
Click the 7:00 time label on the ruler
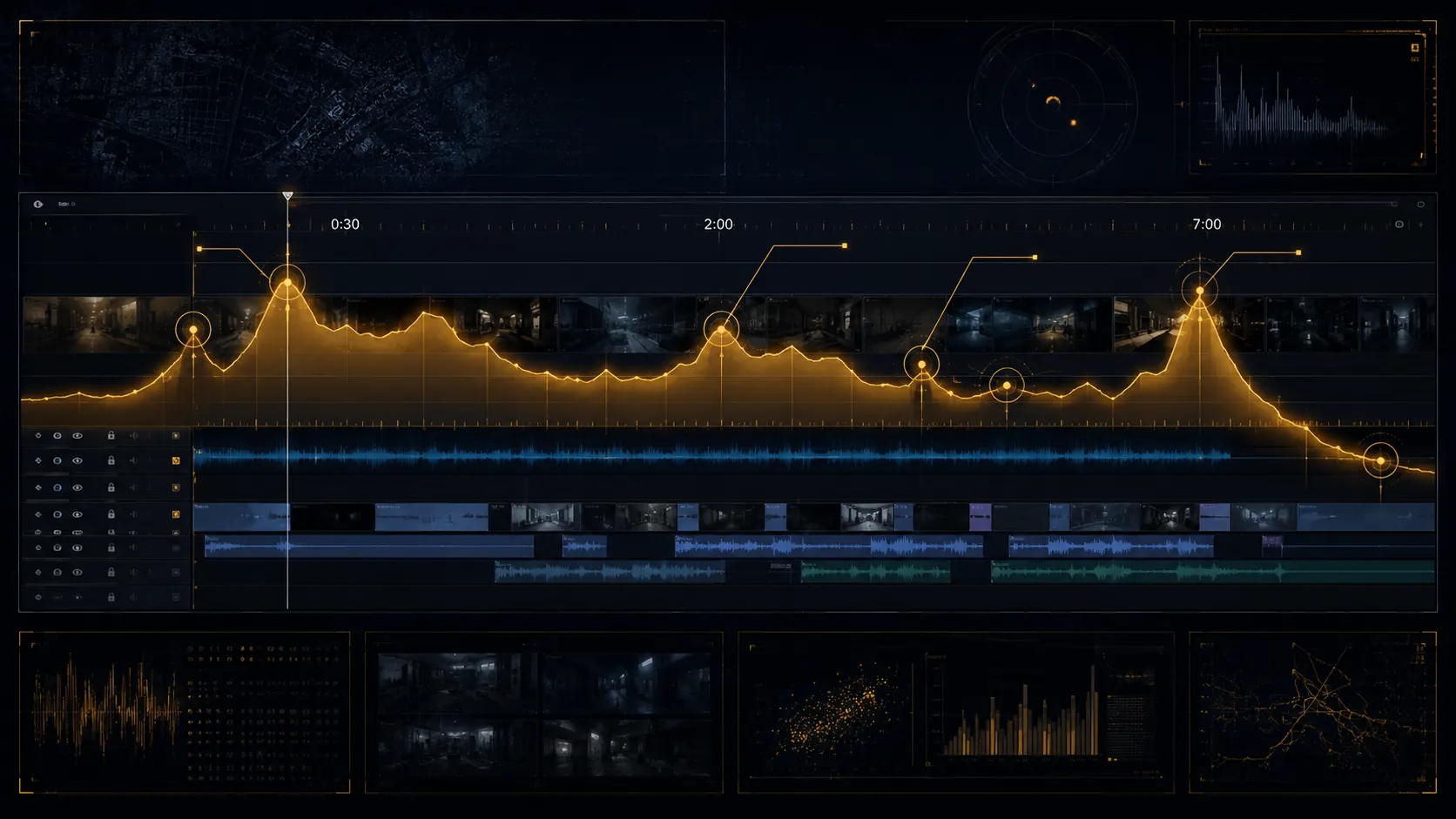(x=1207, y=224)
